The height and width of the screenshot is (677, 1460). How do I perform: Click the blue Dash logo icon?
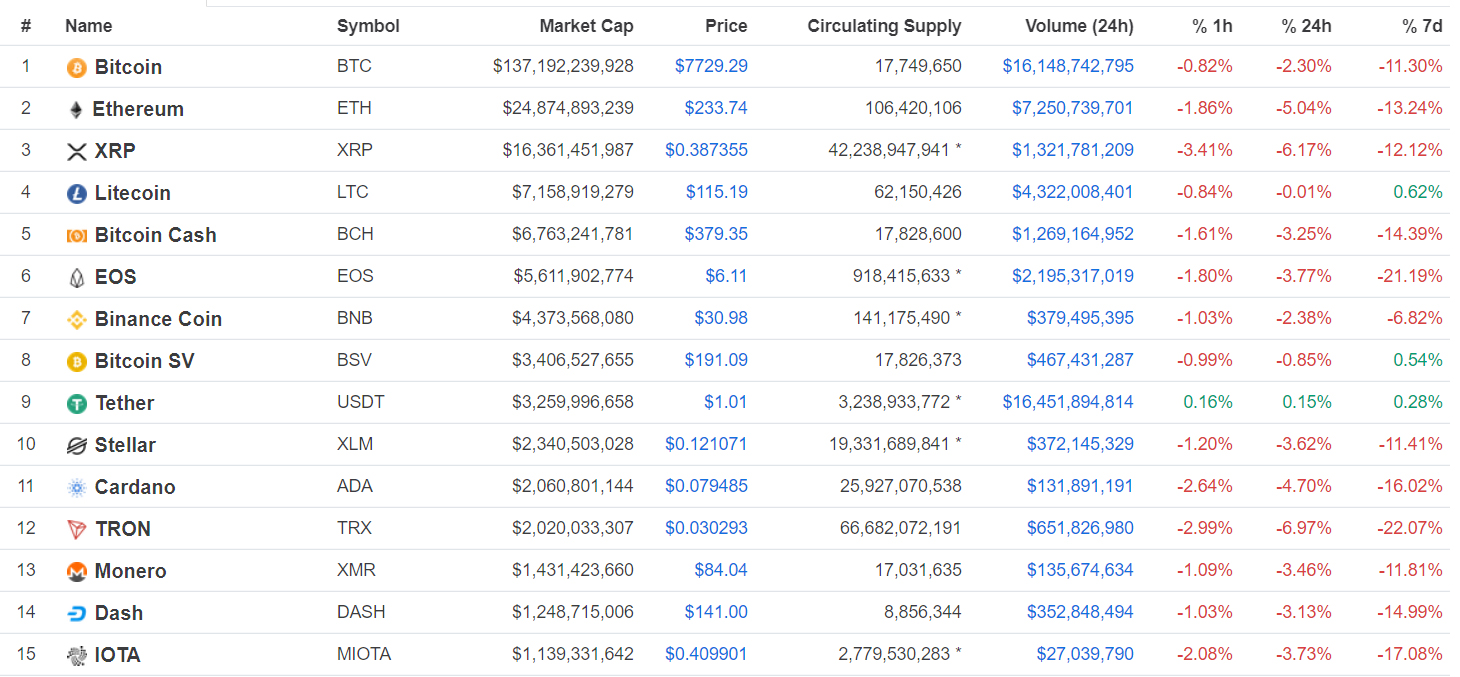click(76, 614)
